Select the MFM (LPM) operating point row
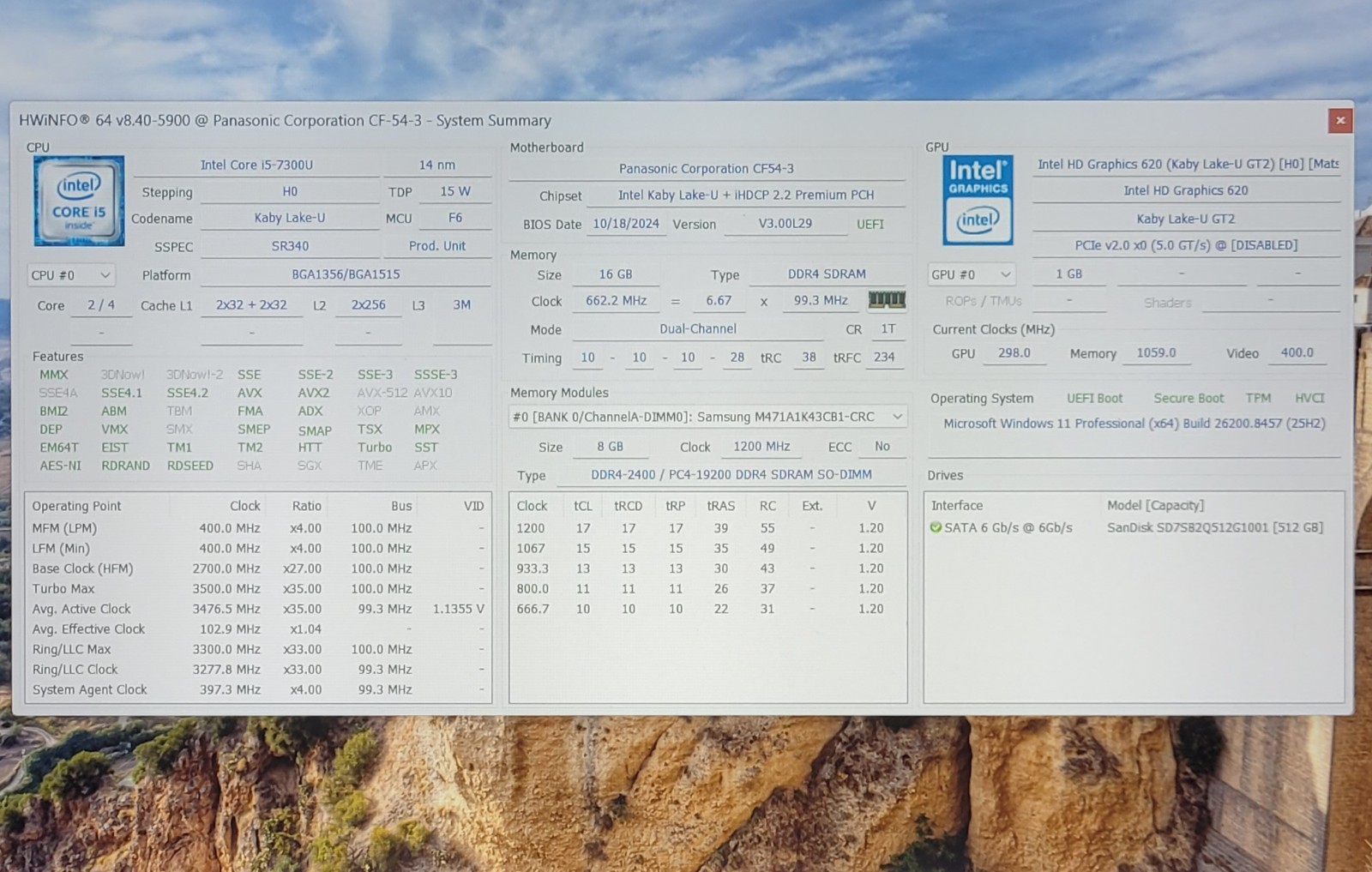This screenshot has height=872, width=1372. click(258, 528)
